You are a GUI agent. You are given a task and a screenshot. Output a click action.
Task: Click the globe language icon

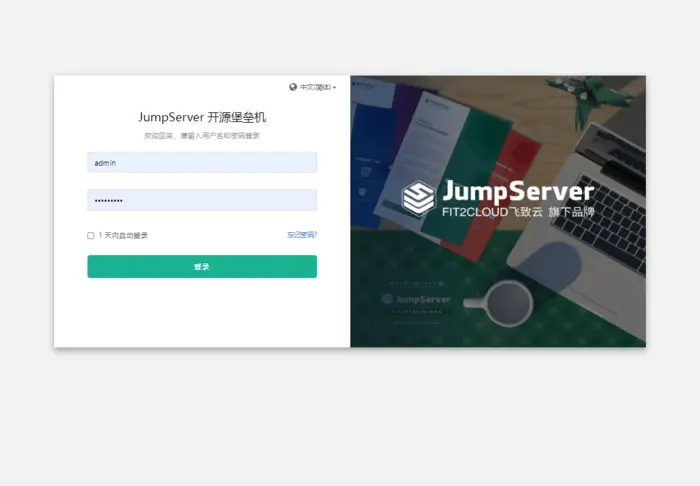[293, 87]
